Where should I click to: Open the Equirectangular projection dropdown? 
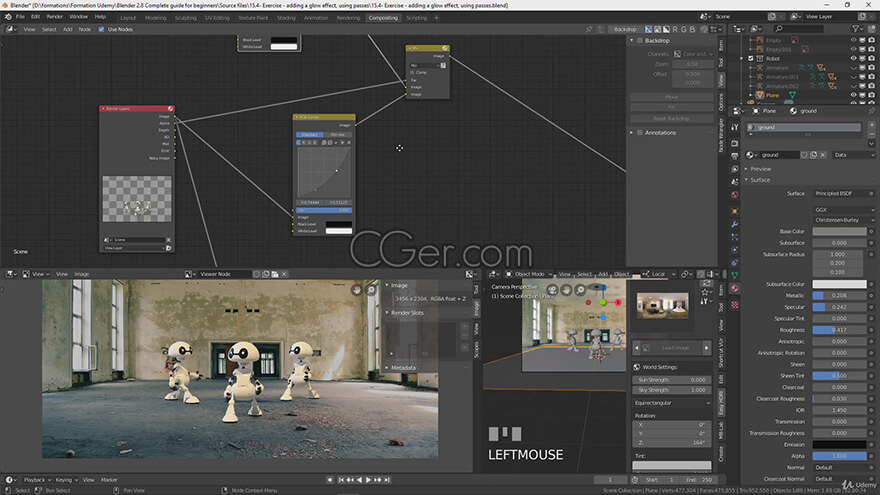(672, 403)
